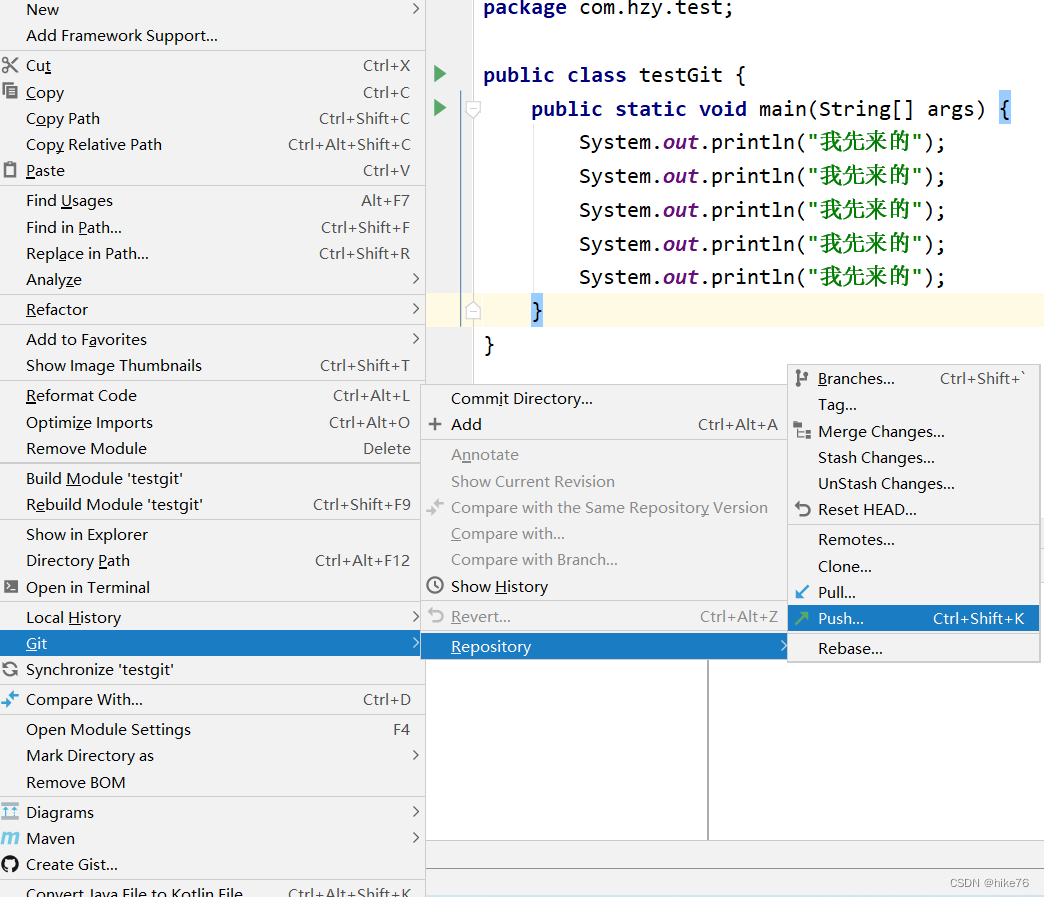Select Rebuild Module 'testgit'
This screenshot has height=897, width=1044.
click(x=212, y=504)
